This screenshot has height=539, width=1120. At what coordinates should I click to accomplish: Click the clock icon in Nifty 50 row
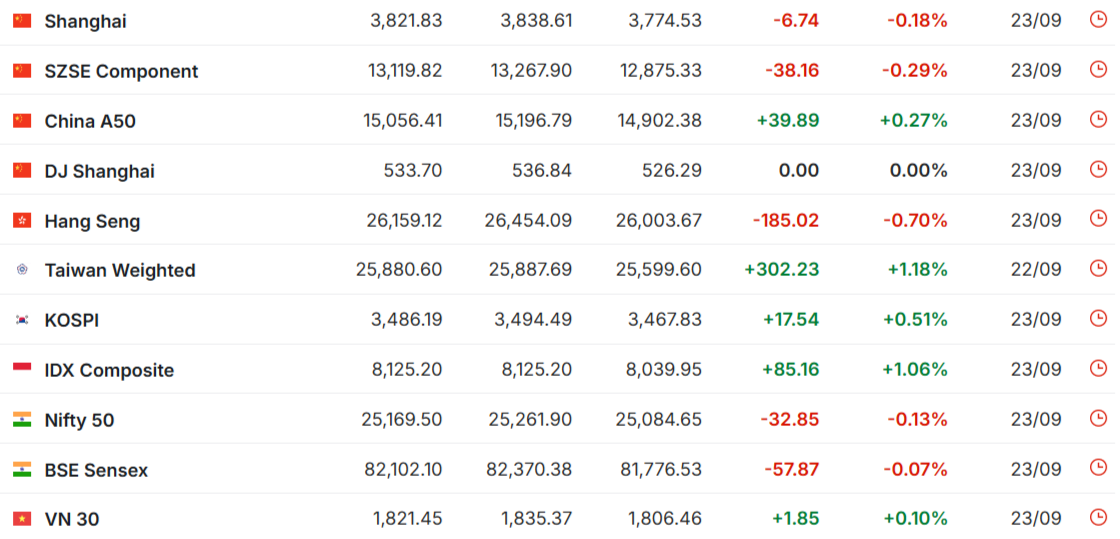(1098, 418)
